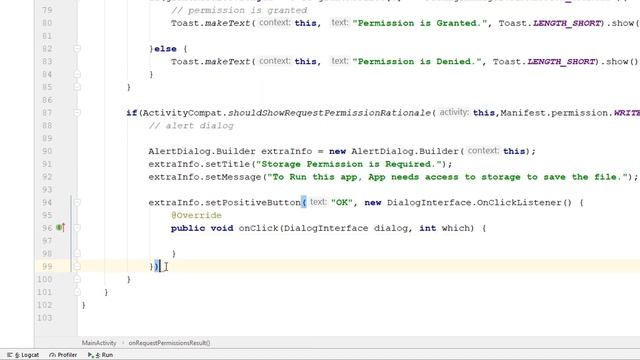Click fold end marker on line 101
This screenshot has width=640, height=360.
(77, 292)
